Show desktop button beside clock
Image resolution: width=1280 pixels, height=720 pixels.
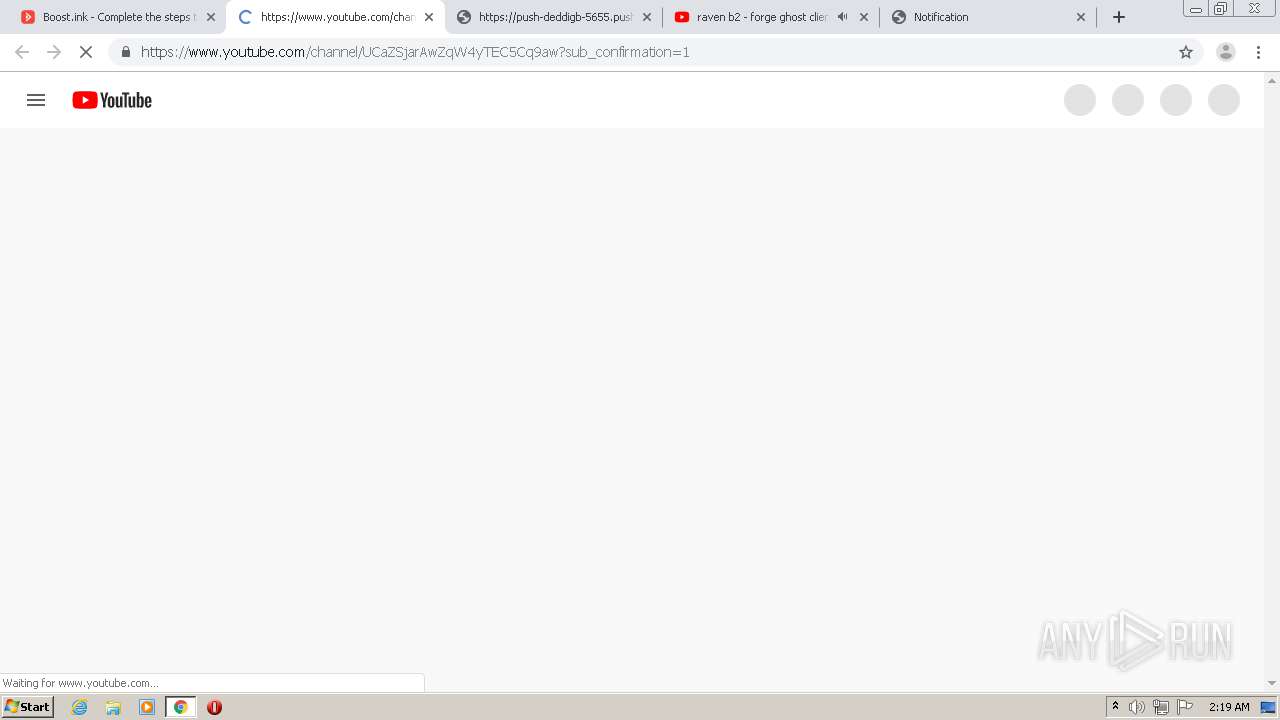point(1269,707)
